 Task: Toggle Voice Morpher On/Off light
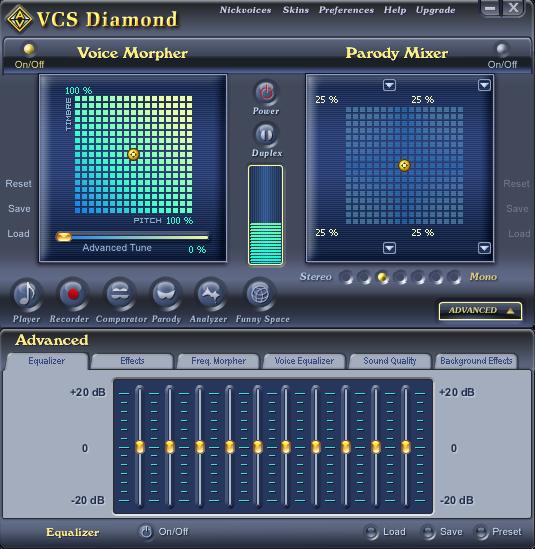pyautogui.click(x=29, y=49)
